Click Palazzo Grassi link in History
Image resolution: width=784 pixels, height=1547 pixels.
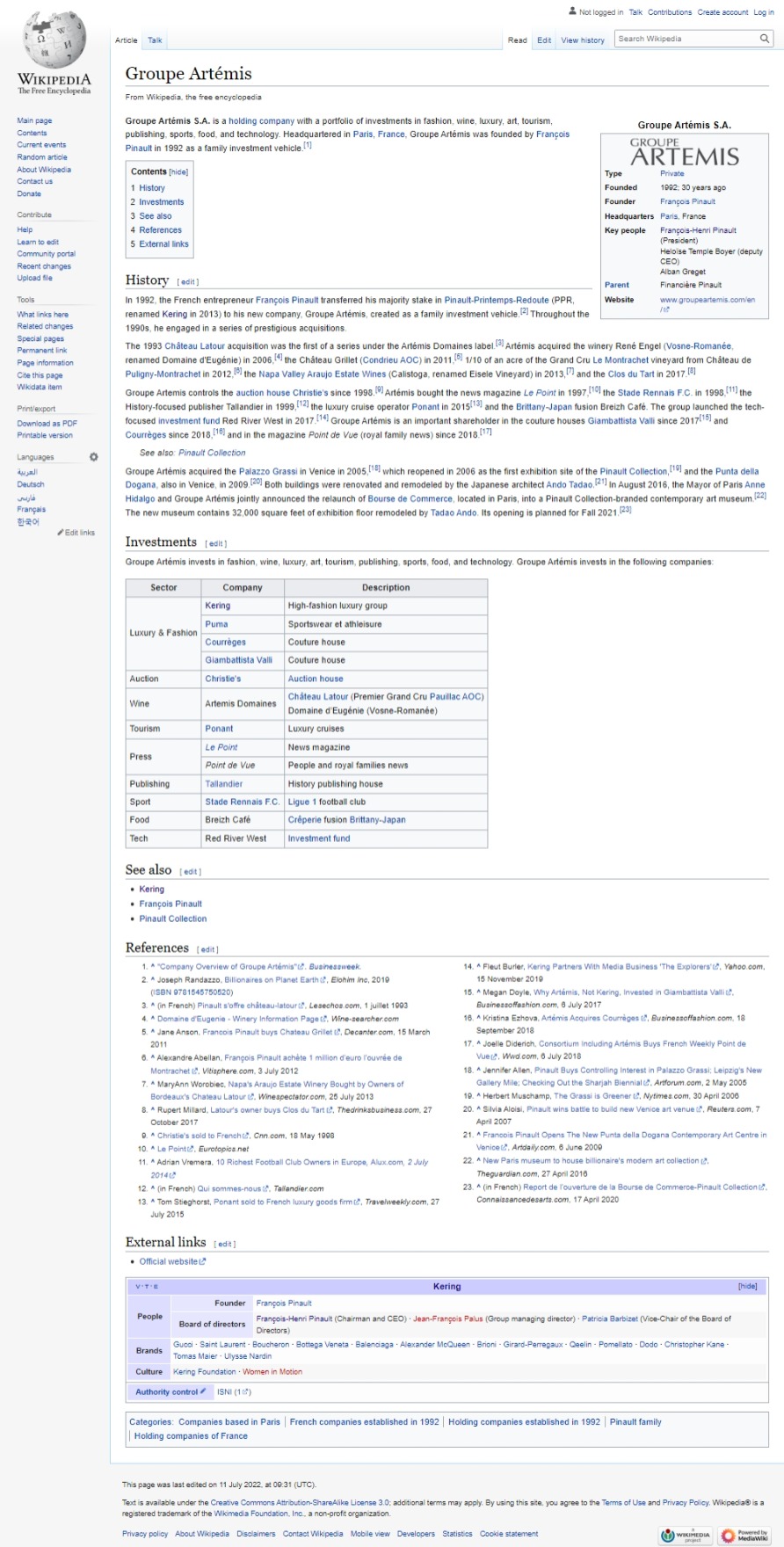[x=266, y=472]
